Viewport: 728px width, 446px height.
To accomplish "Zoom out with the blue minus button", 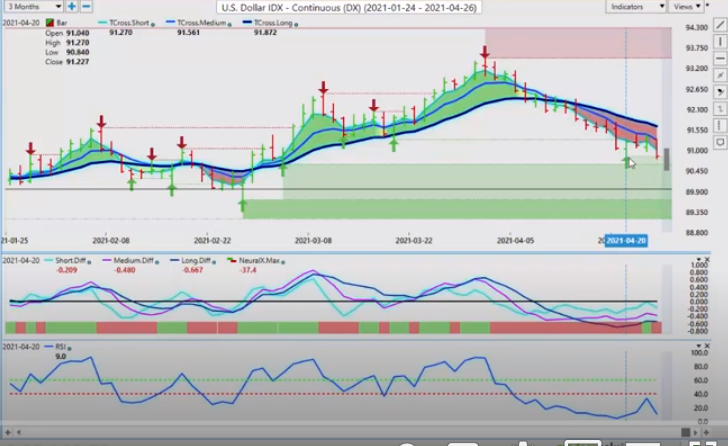I will pos(86,6).
